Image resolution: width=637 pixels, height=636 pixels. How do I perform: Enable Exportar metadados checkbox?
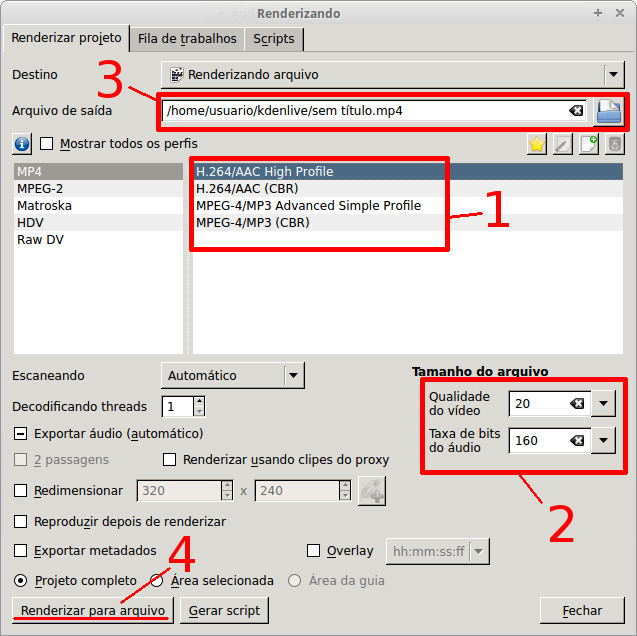click(21, 550)
